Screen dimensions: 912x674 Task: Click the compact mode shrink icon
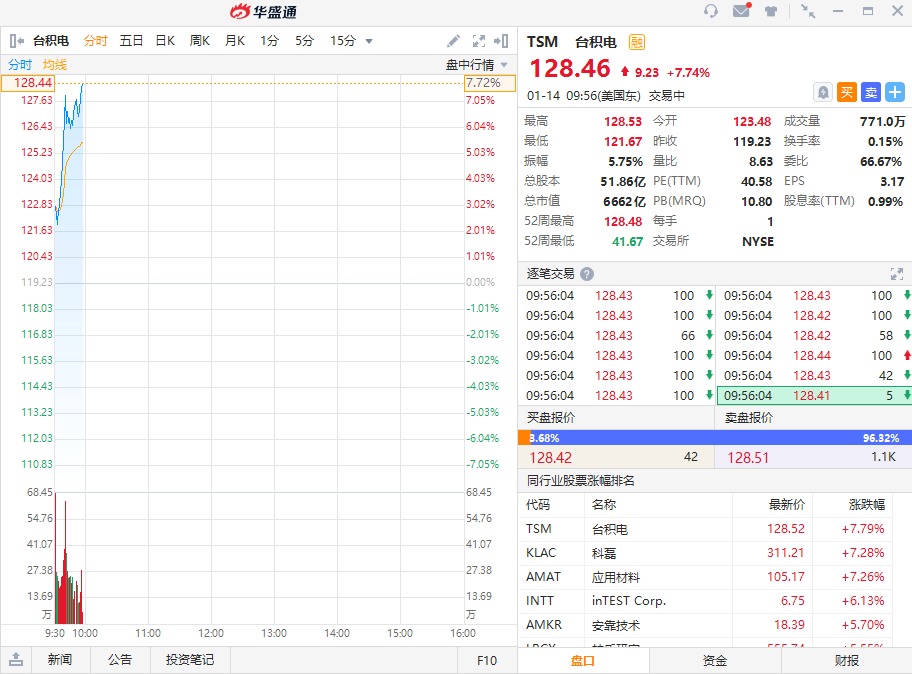(808, 11)
